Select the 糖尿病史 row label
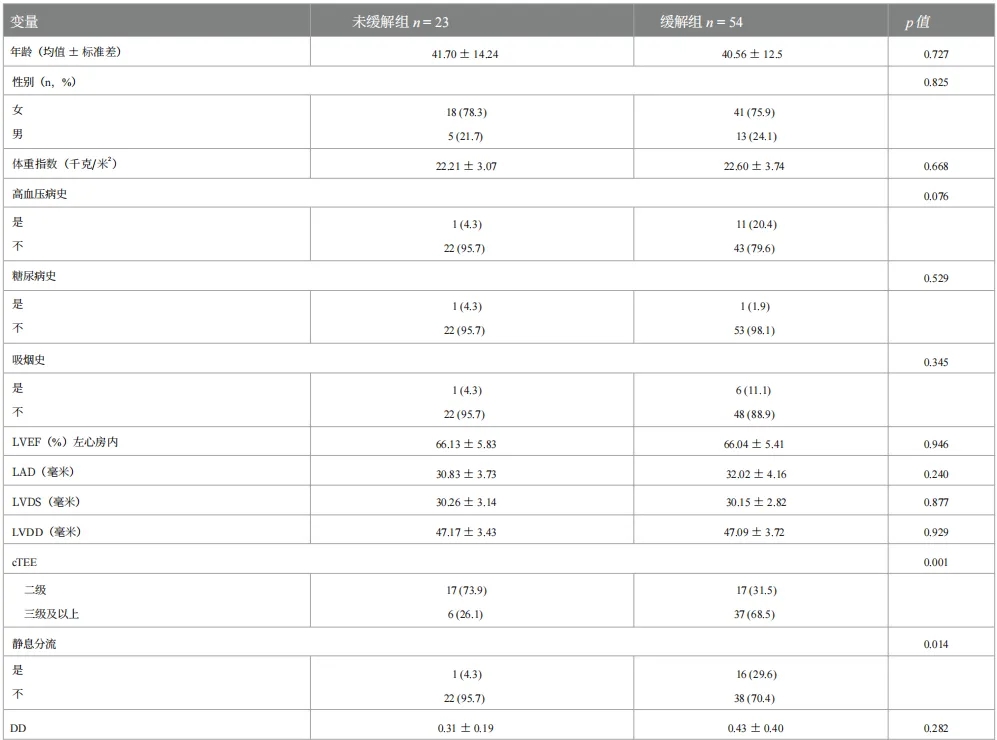997x740 pixels. pos(34,276)
